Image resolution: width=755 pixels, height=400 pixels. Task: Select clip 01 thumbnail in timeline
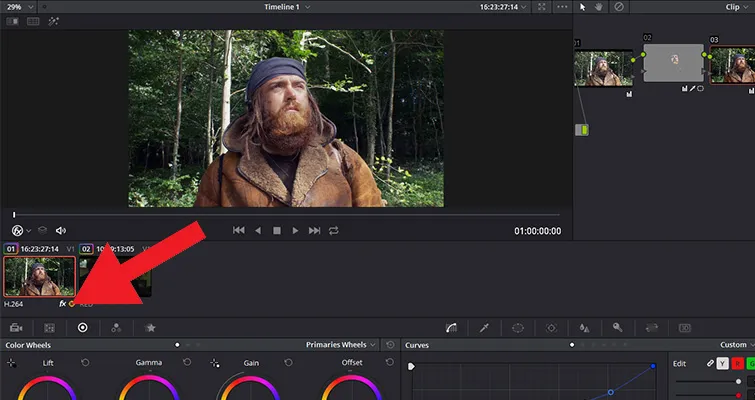(x=40, y=276)
